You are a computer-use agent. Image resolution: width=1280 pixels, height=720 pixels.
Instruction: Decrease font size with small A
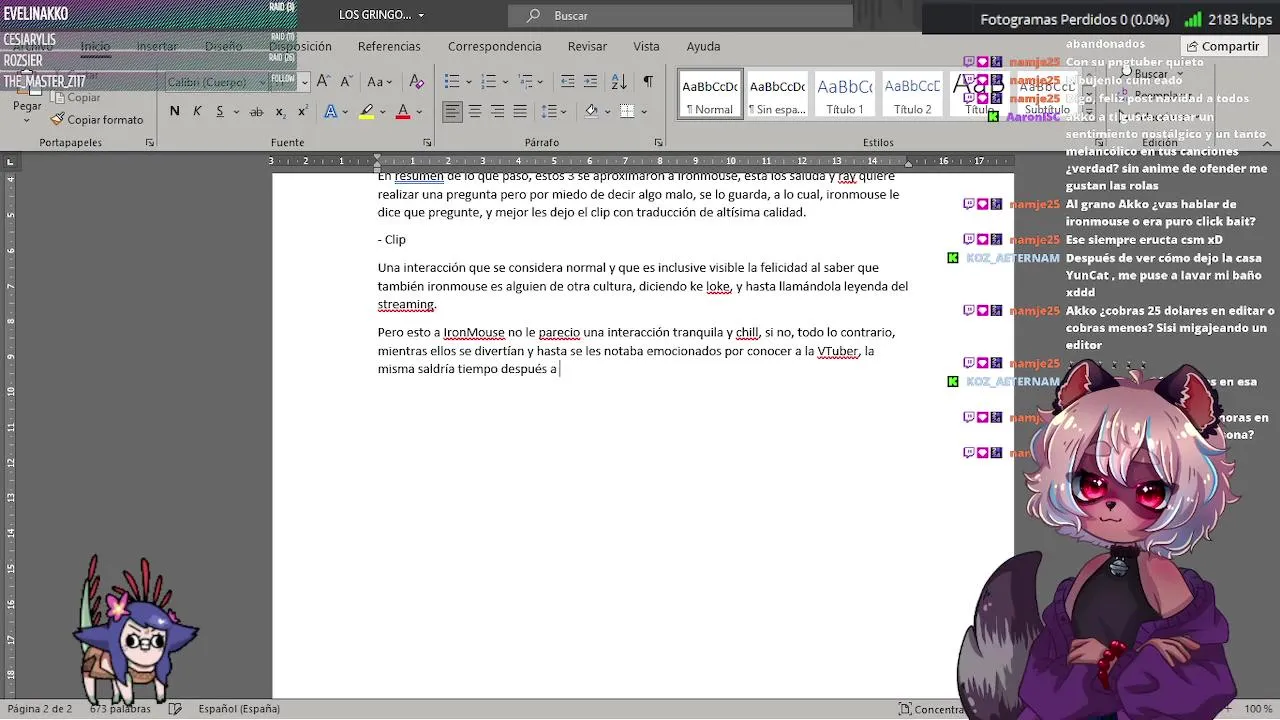(345, 82)
